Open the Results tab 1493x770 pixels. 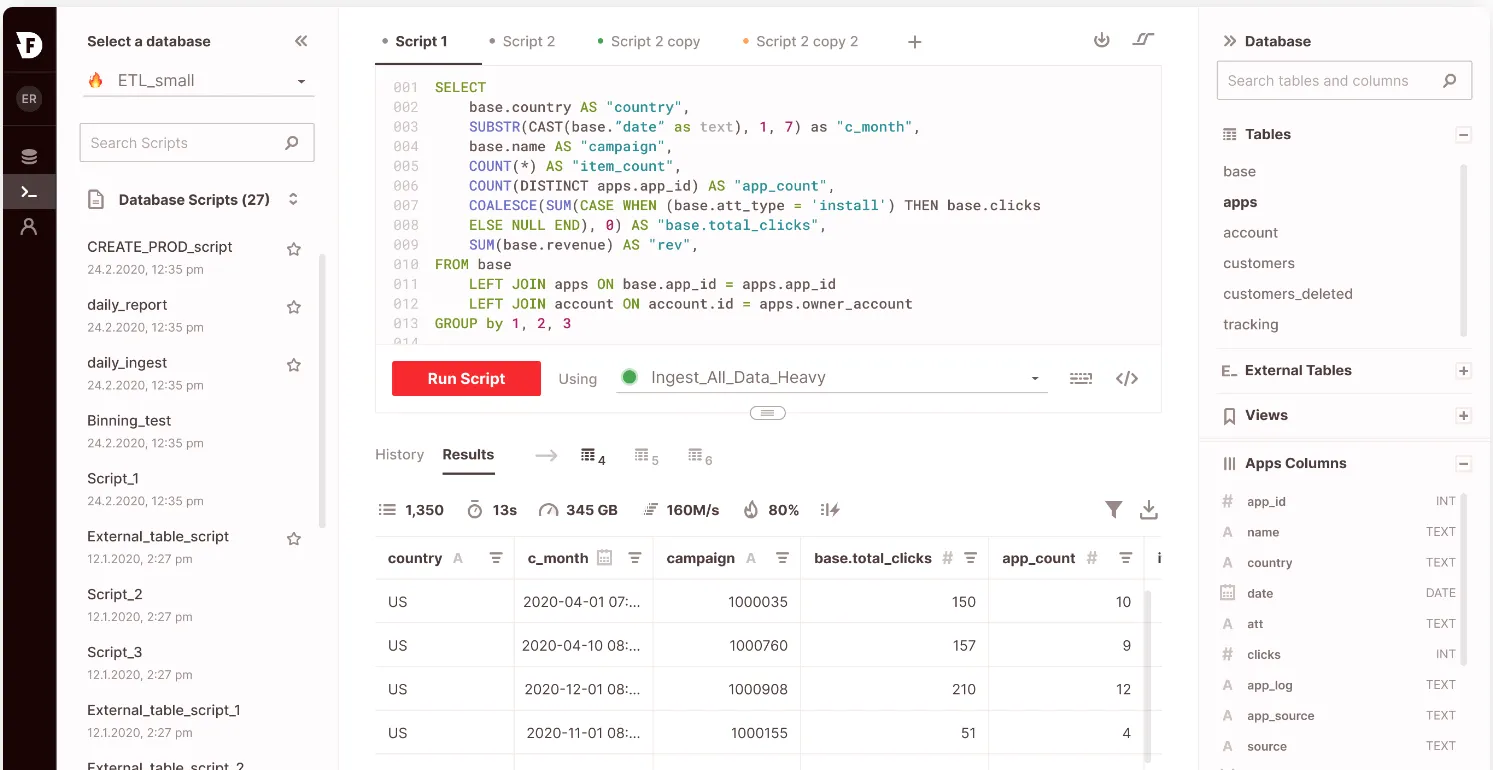tap(468, 454)
